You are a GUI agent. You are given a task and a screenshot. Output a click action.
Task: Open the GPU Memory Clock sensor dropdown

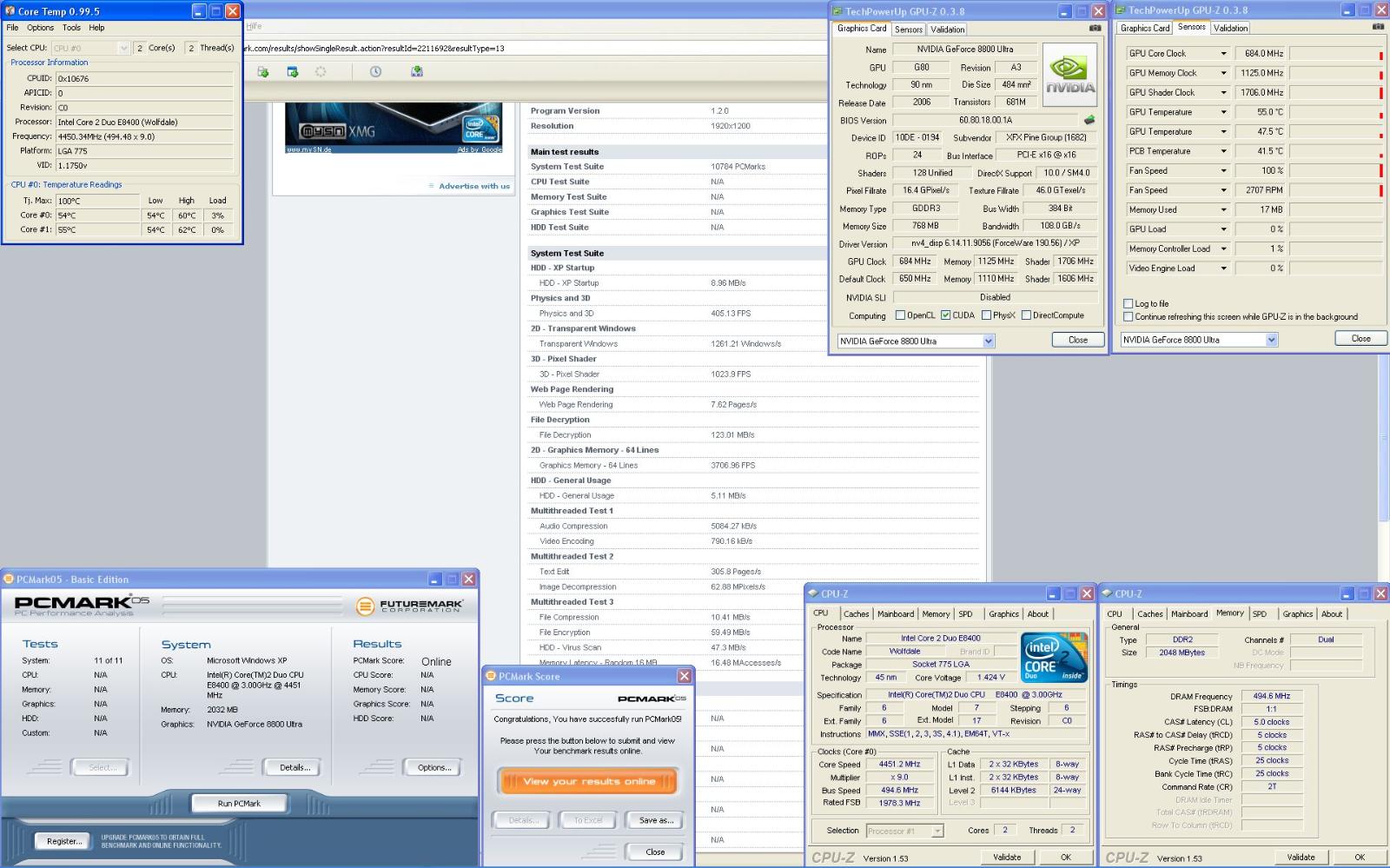[1223, 73]
